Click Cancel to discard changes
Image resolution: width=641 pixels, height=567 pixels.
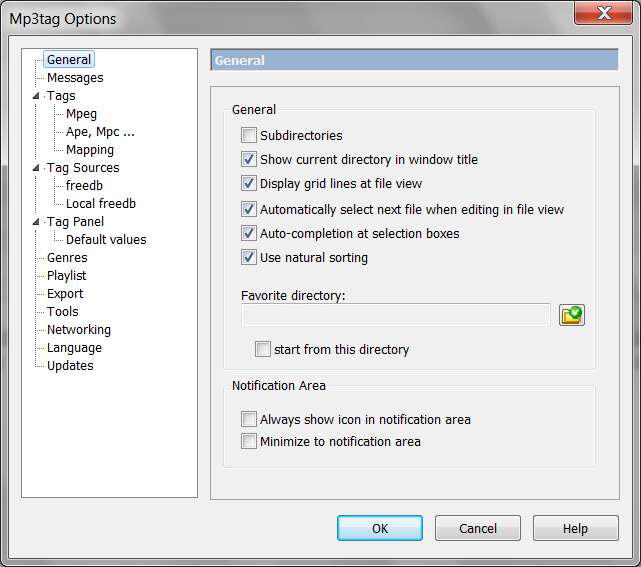point(477,528)
